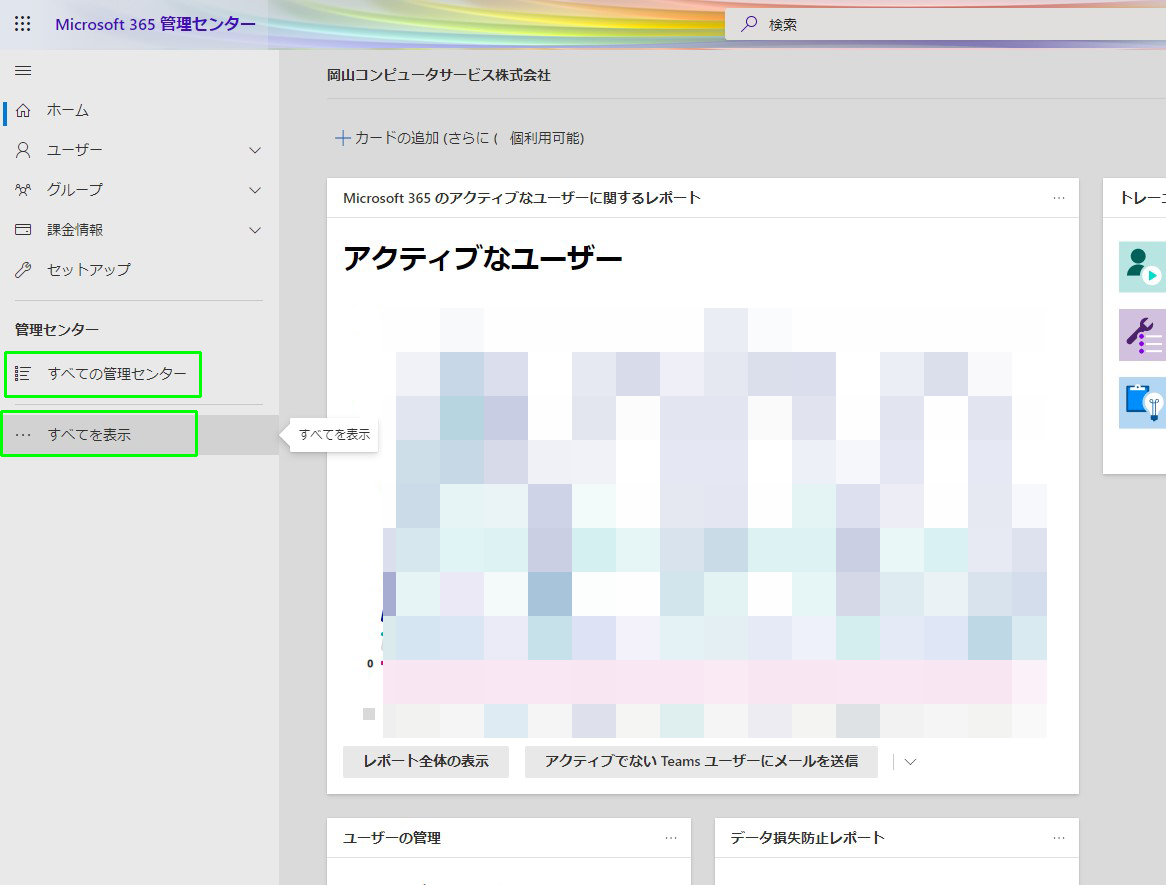The width and height of the screenshot is (1166, 885).
Task: Click the 管理センター section label
Action: 57,329
